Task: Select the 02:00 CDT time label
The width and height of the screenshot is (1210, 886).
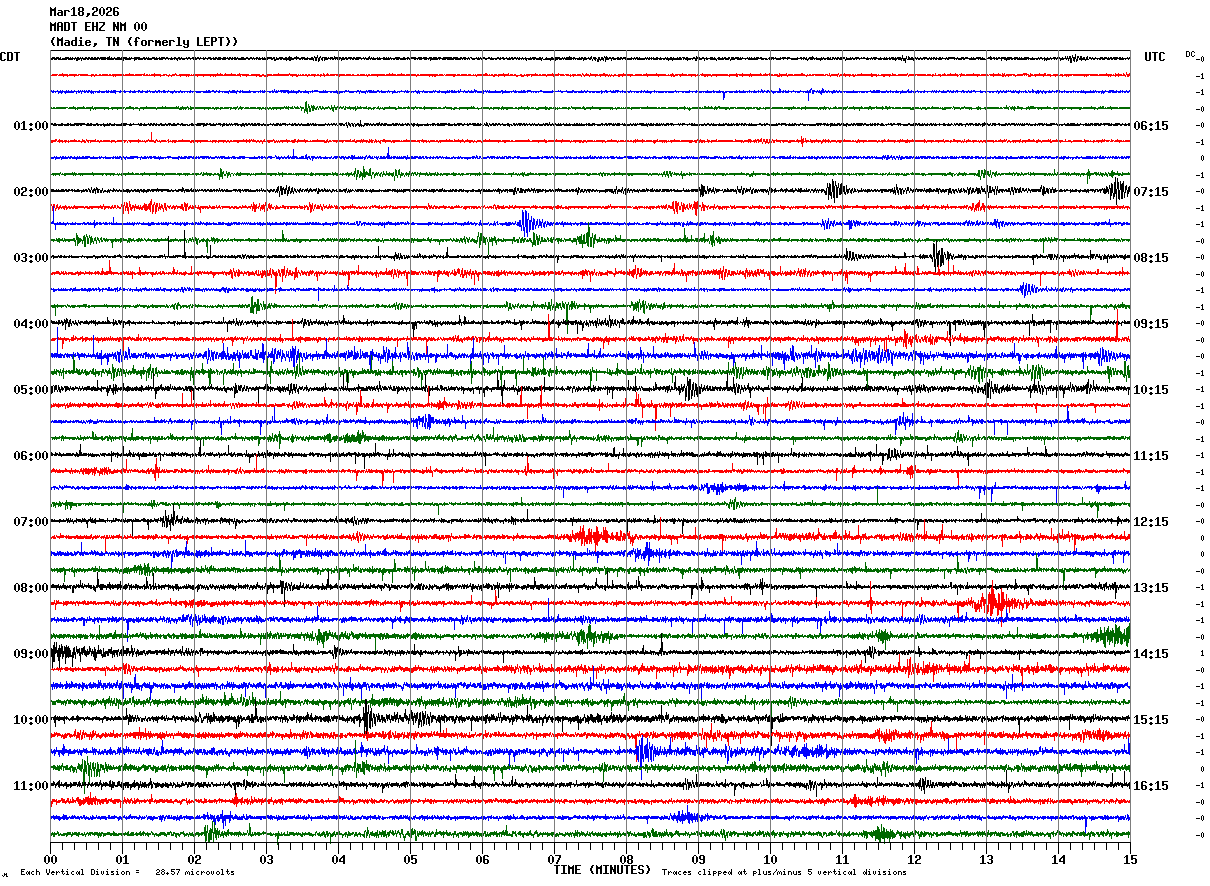Action: 31,192
